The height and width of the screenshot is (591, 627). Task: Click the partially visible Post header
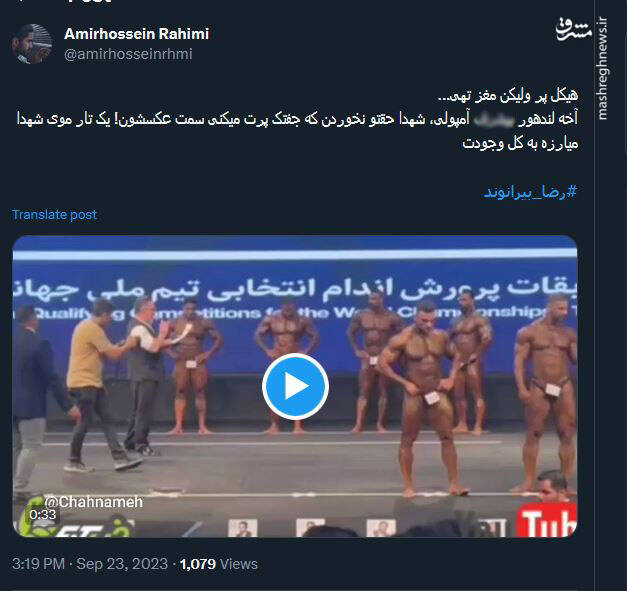click(x=90, y=2)
